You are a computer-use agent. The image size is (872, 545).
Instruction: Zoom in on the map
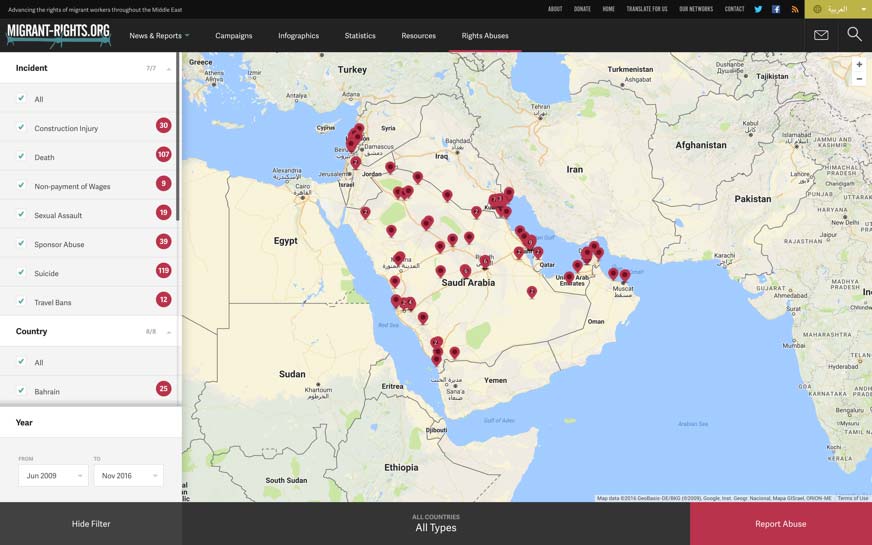click(859, 64)
